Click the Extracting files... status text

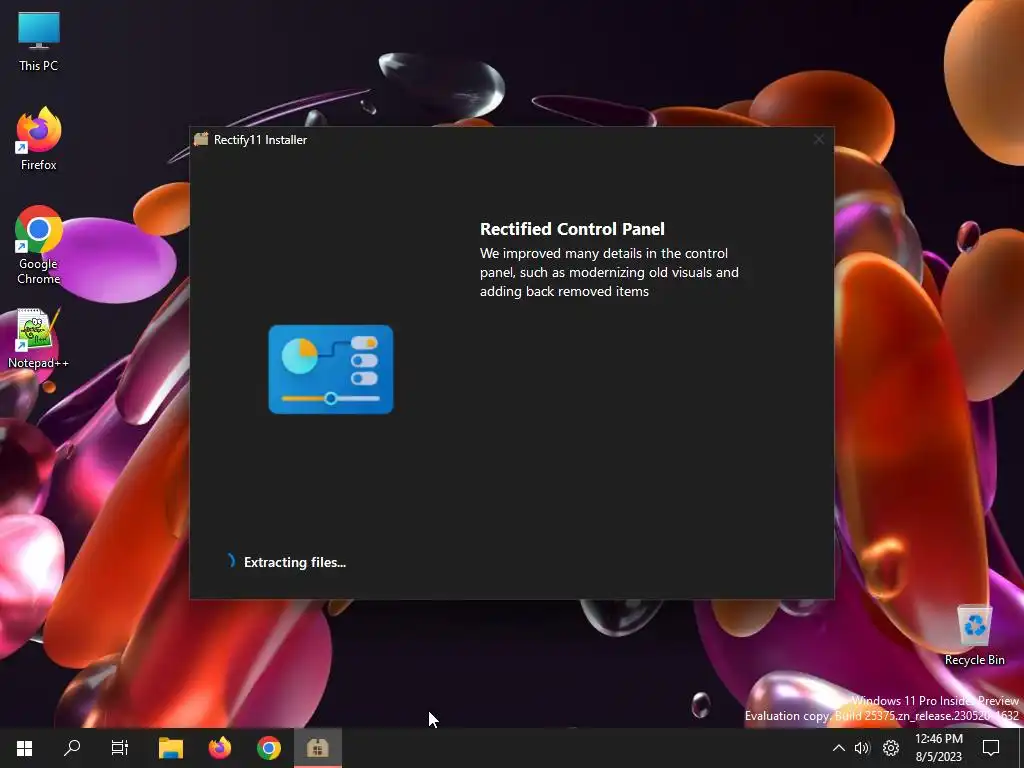[295, 562]
